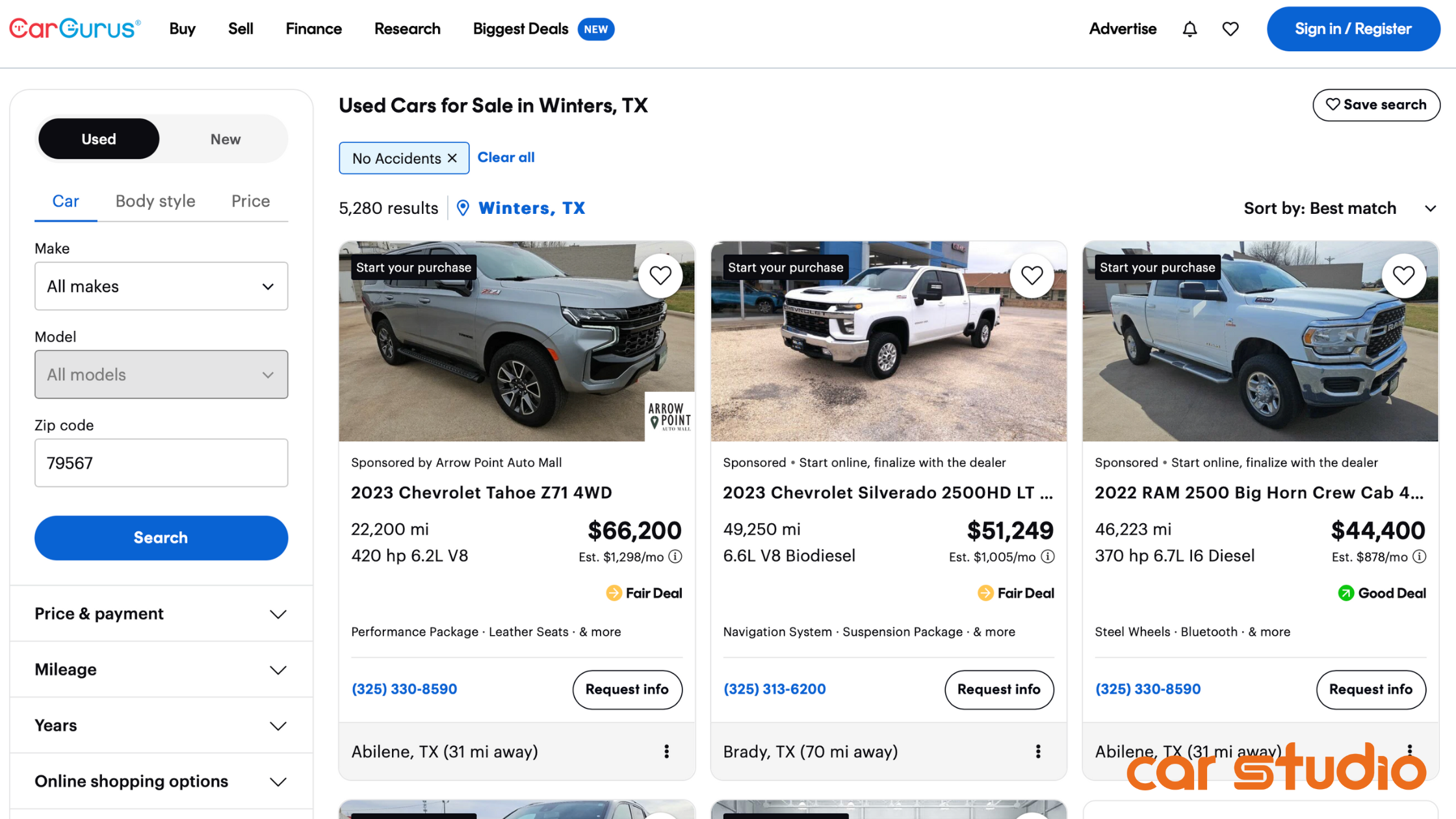Select the Body style tab
1456x819 pixels.
pyautogui.click(x=155, y=201)
